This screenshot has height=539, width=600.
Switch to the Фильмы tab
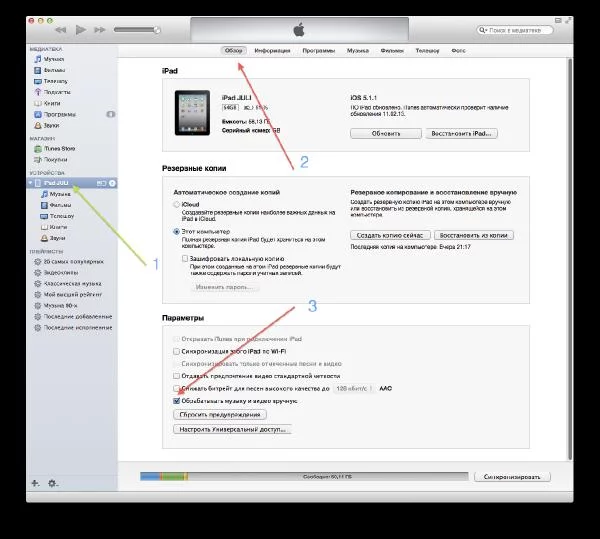tap(392, 50)
